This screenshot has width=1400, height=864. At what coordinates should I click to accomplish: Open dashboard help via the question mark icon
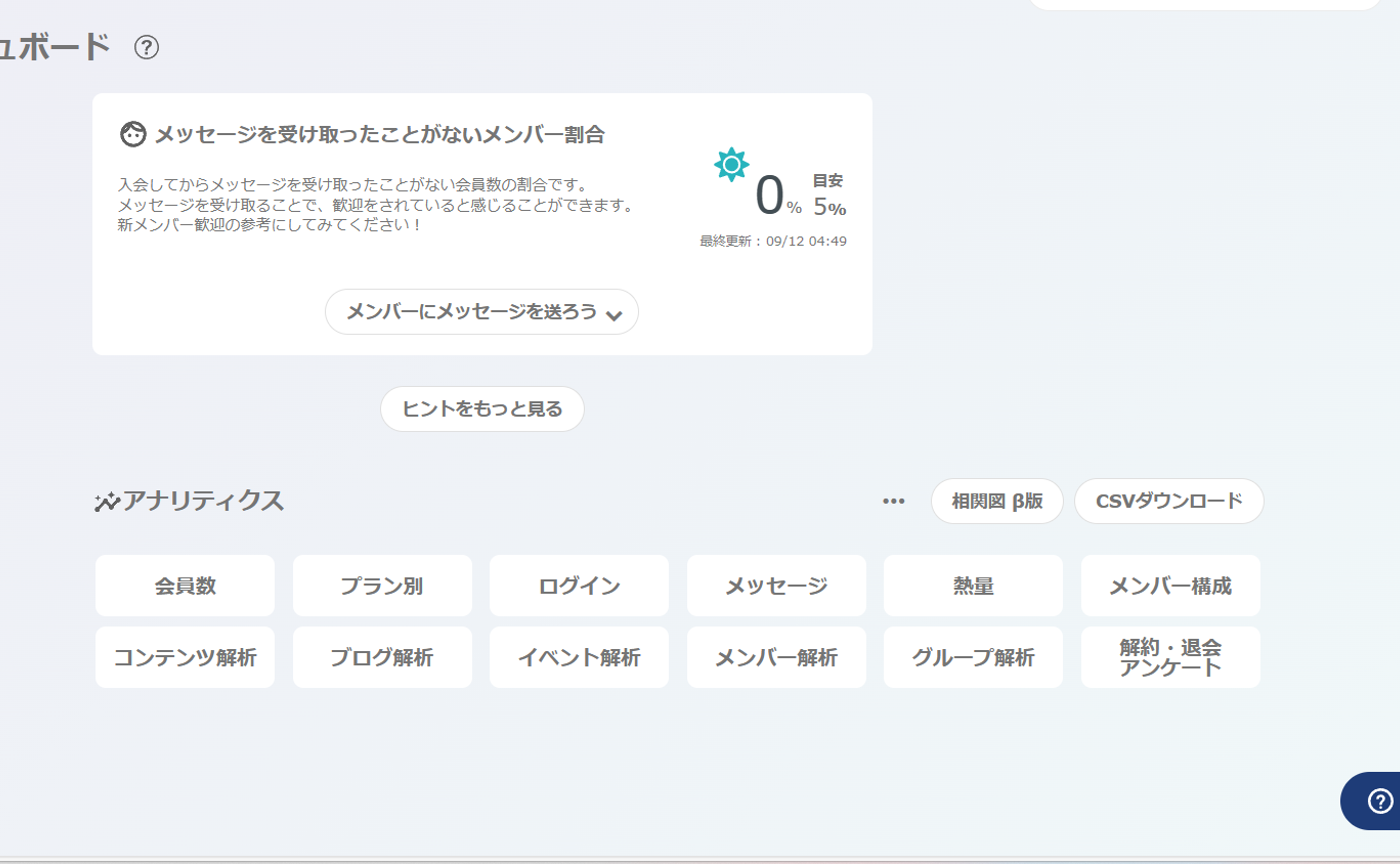(x=146, y=46)
